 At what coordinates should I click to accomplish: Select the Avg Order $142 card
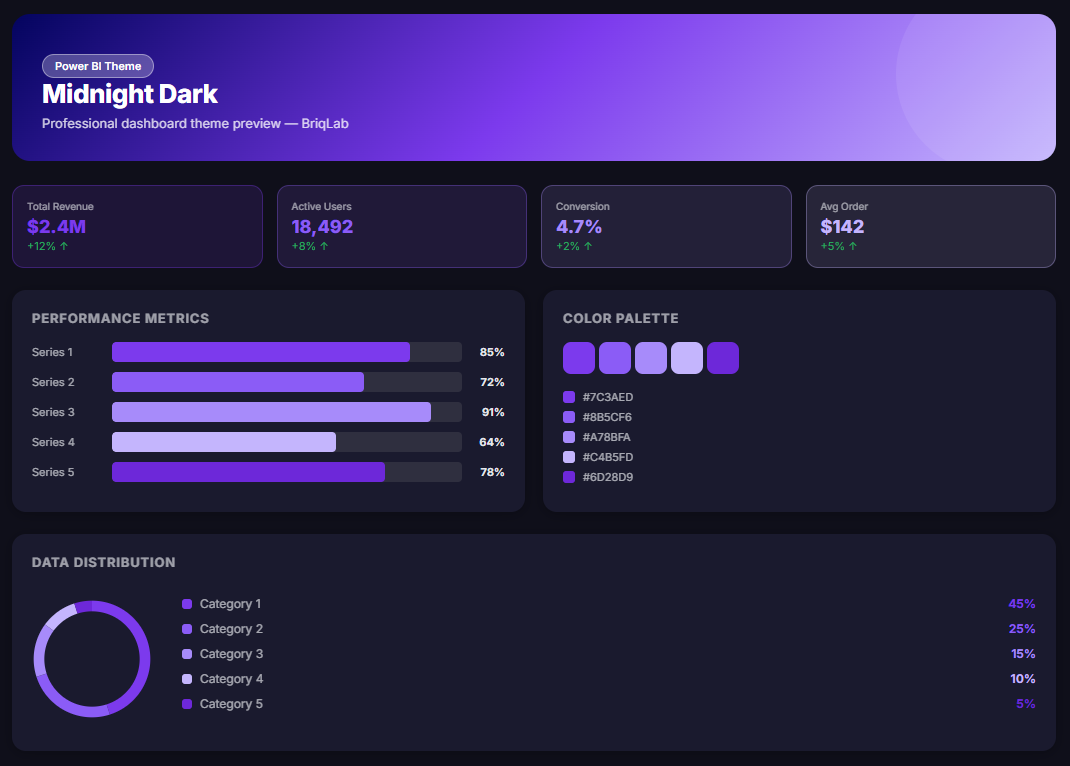click(x=930, y=226)
